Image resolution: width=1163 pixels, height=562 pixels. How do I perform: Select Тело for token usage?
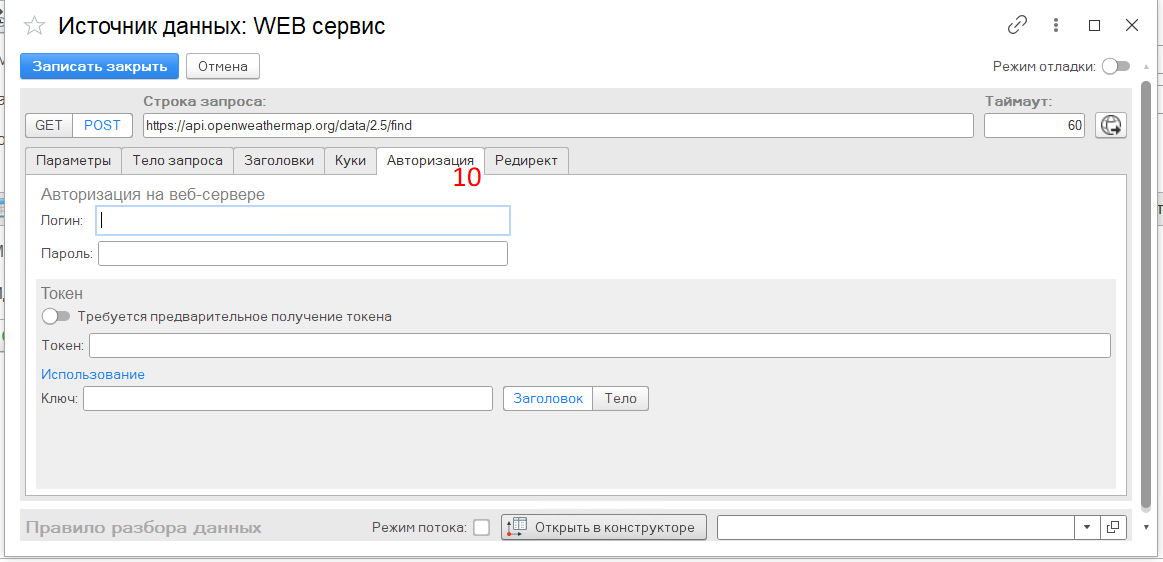click(621, 398)
